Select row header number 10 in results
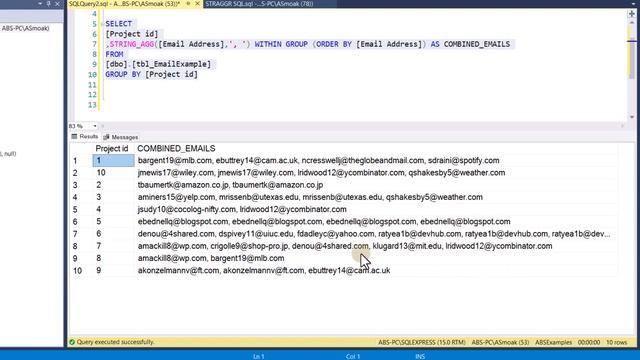The width and height of the screenshot is (640, 360). [x=81, y=271]
